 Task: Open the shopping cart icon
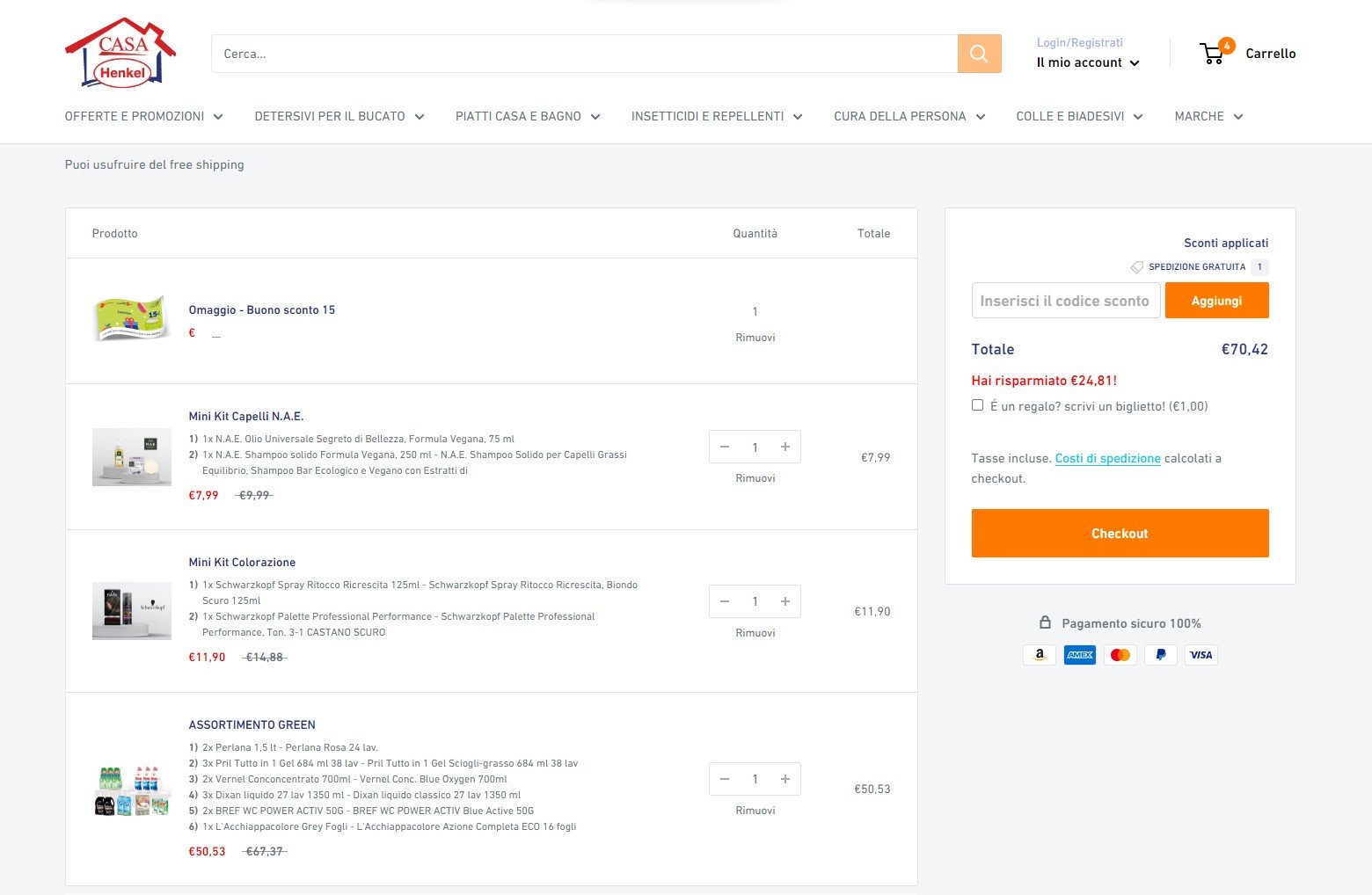pos(1213,54)
